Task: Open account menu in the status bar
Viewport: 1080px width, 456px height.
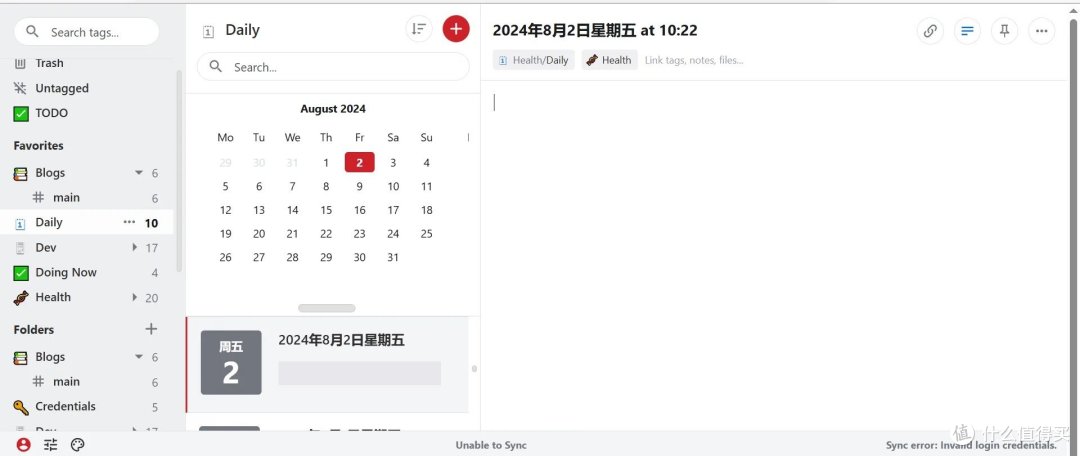Action: 23,445
